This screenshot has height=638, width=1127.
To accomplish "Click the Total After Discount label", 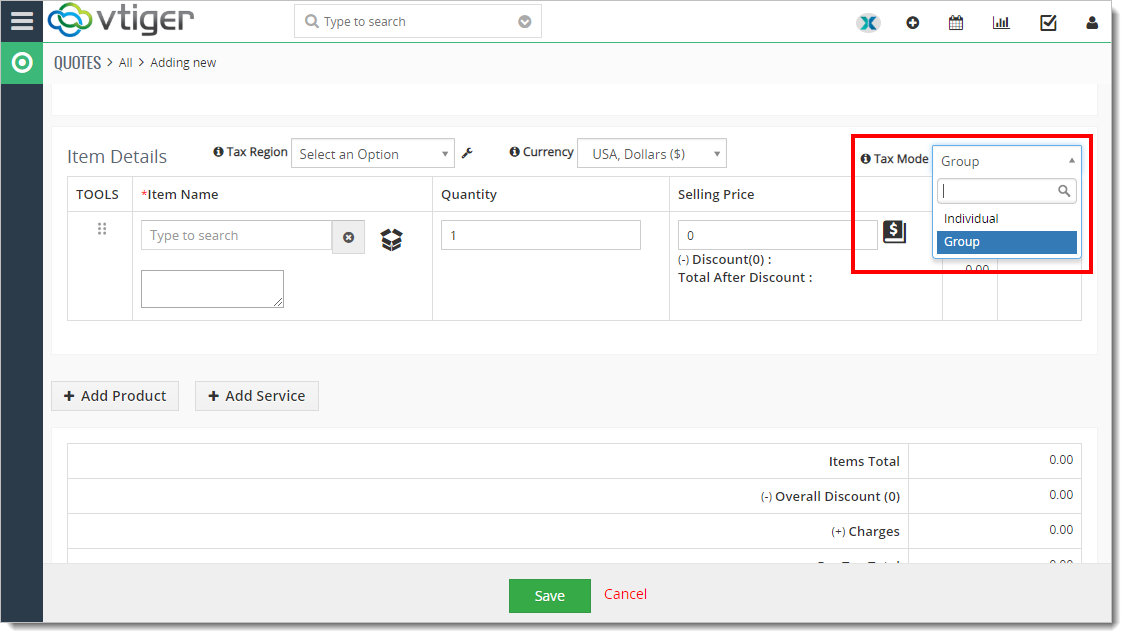I will pyautogui.click(x=745, y=277).
